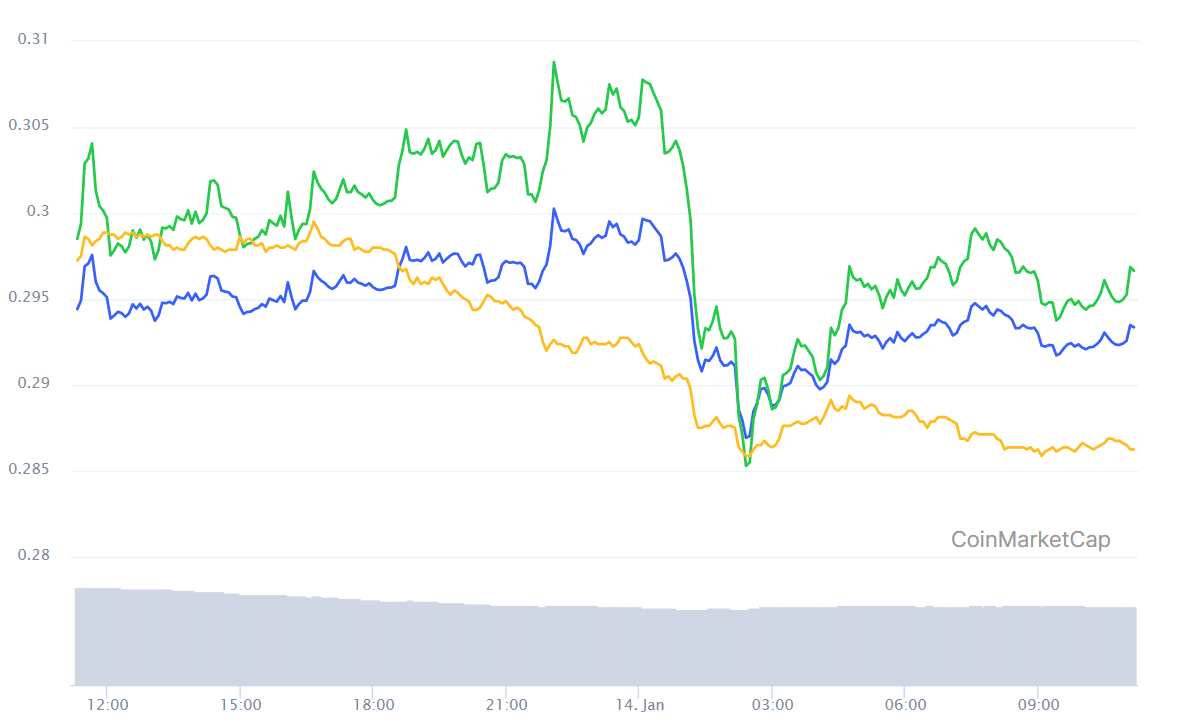Screen dimensions: 1195x723
Task: Click the 0.28 price axis label
Action: tap(33, 555)
